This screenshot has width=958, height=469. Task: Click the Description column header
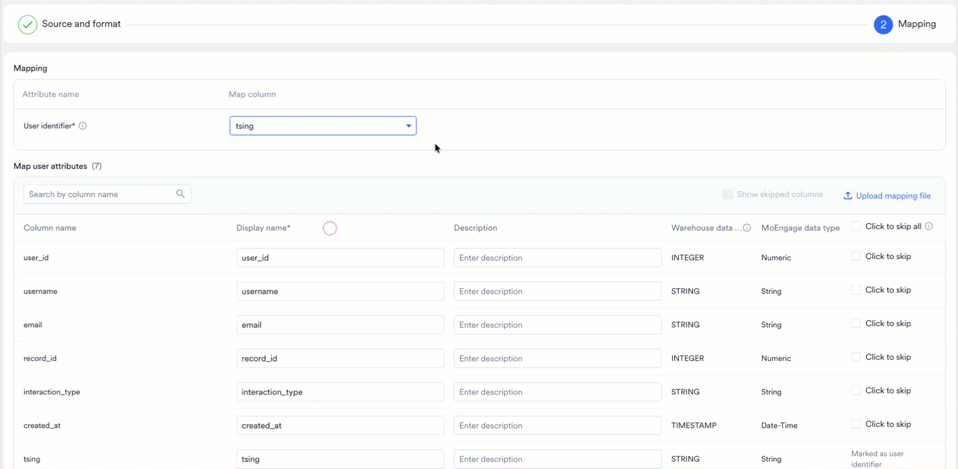coord(475,228)
